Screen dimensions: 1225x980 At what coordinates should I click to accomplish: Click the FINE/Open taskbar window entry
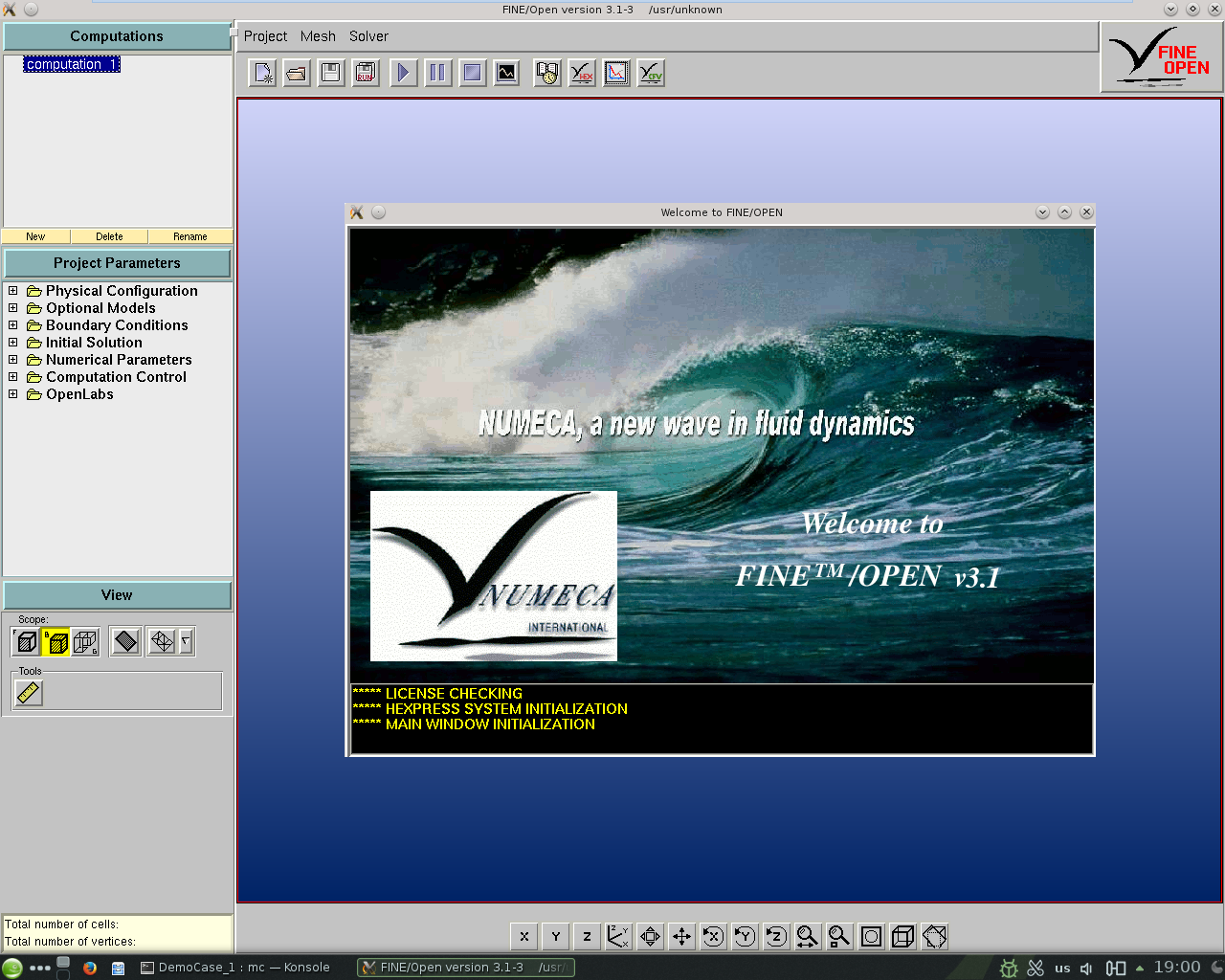coord(466,968)
